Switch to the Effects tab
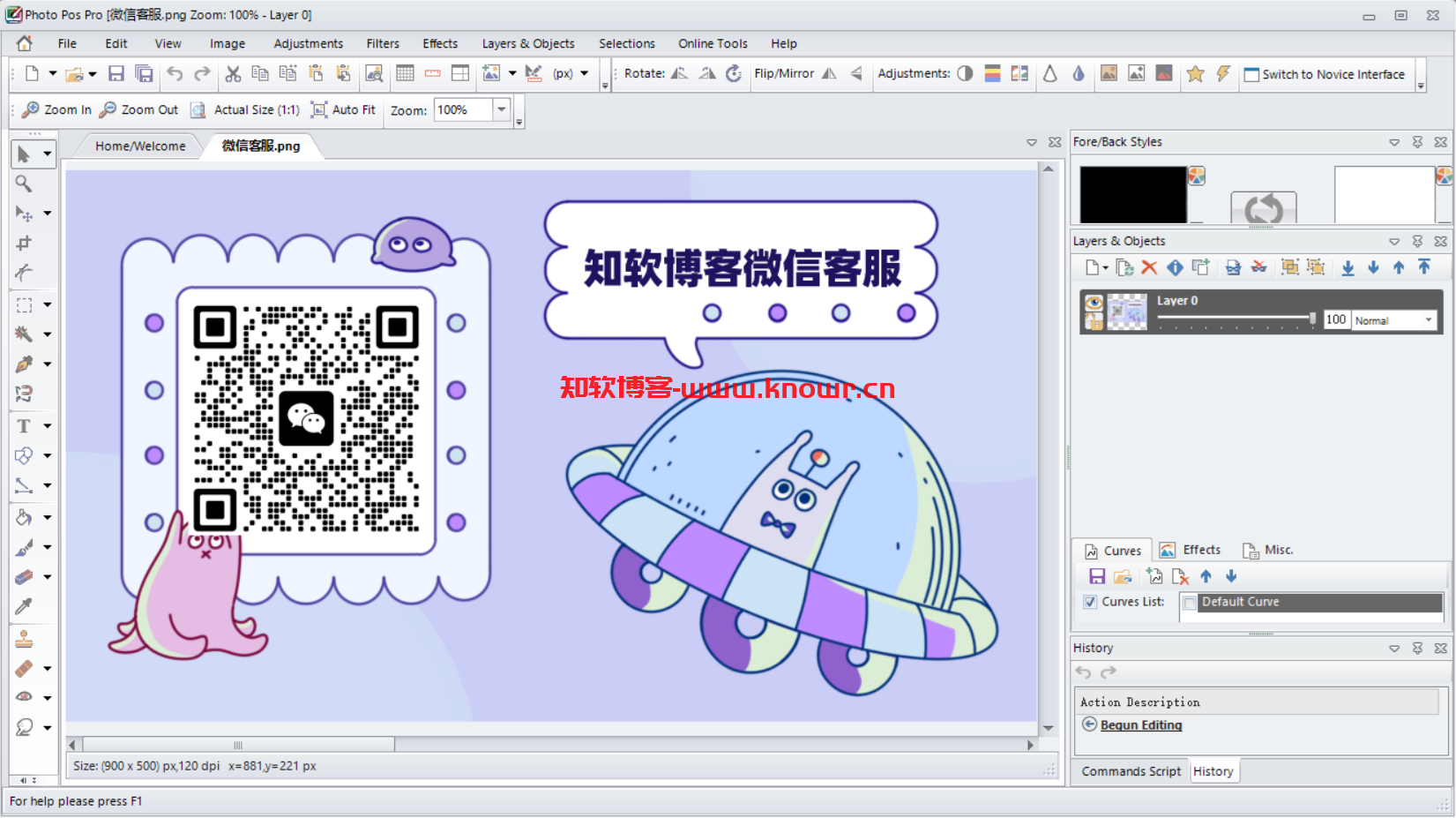Image resolution: width=1456 pixels, height=818 pixels. click(1191, 550)
